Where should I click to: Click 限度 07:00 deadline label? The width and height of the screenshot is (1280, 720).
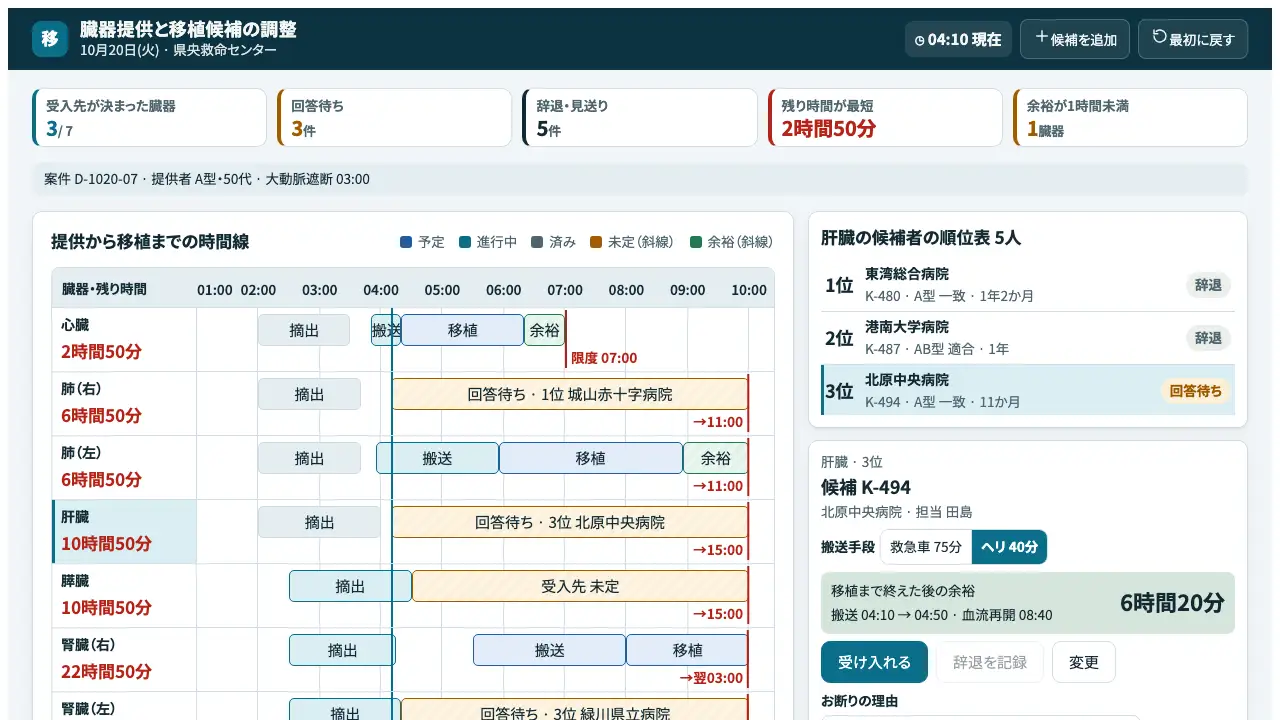click(x=604, y=358)
